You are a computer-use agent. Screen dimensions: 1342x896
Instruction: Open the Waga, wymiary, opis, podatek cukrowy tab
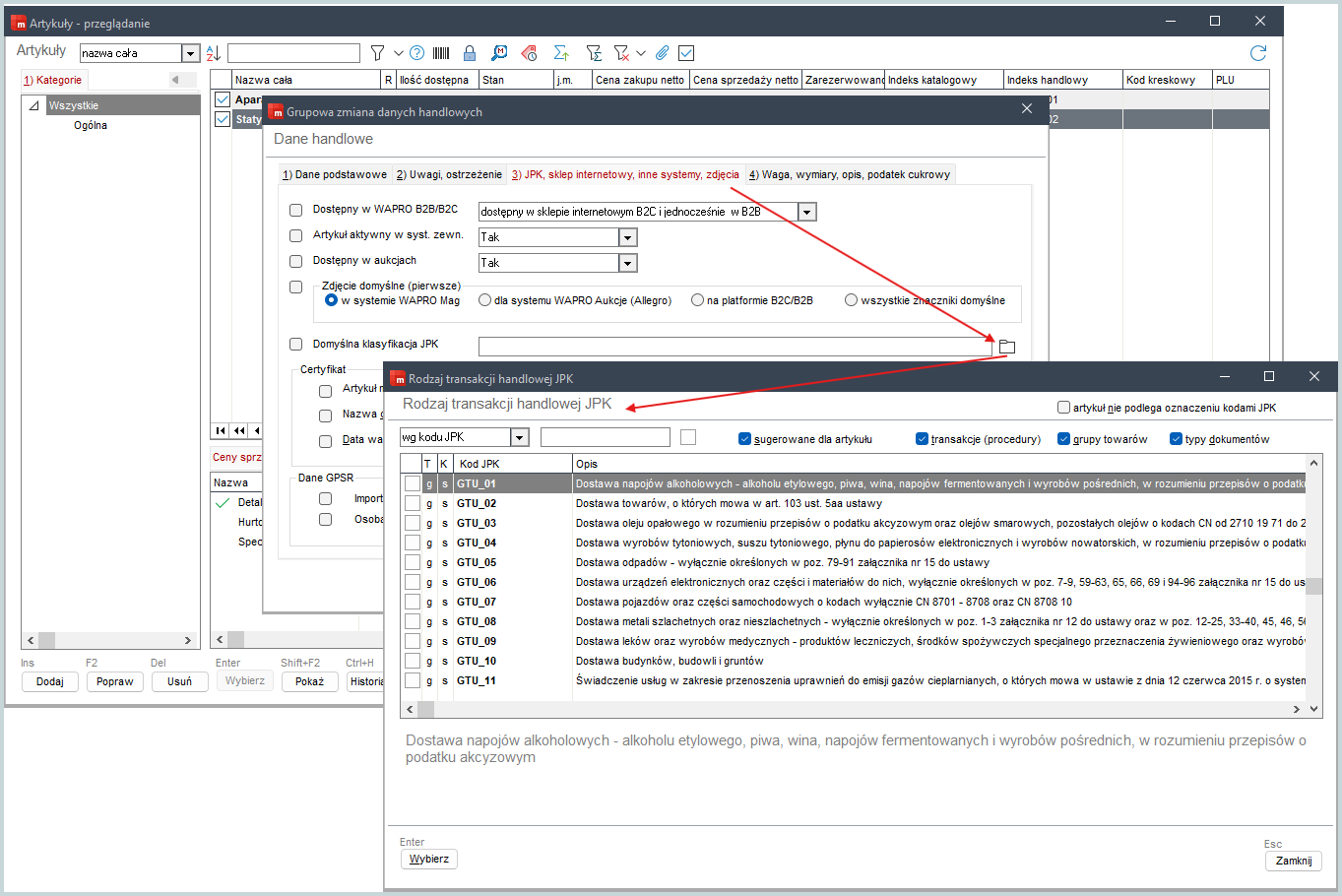click(849, 174)
